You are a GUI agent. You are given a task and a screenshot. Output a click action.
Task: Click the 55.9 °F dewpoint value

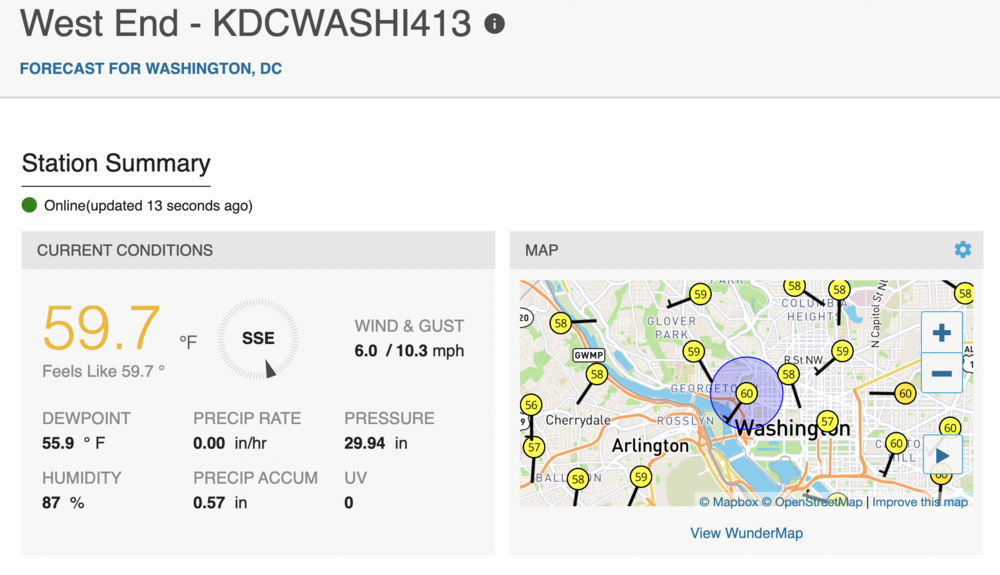(73, 443)
